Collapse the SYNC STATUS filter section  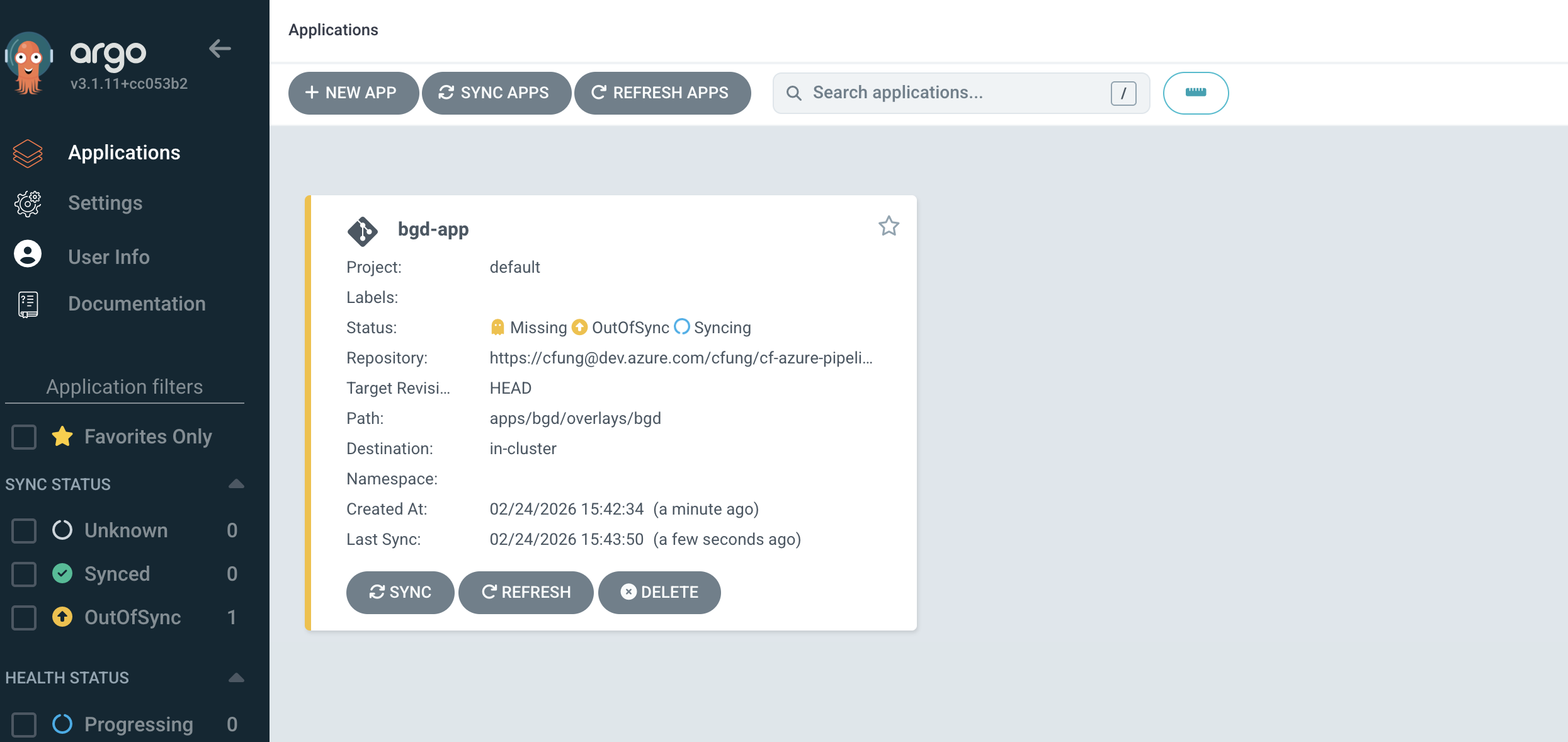[x=236, y=483]
